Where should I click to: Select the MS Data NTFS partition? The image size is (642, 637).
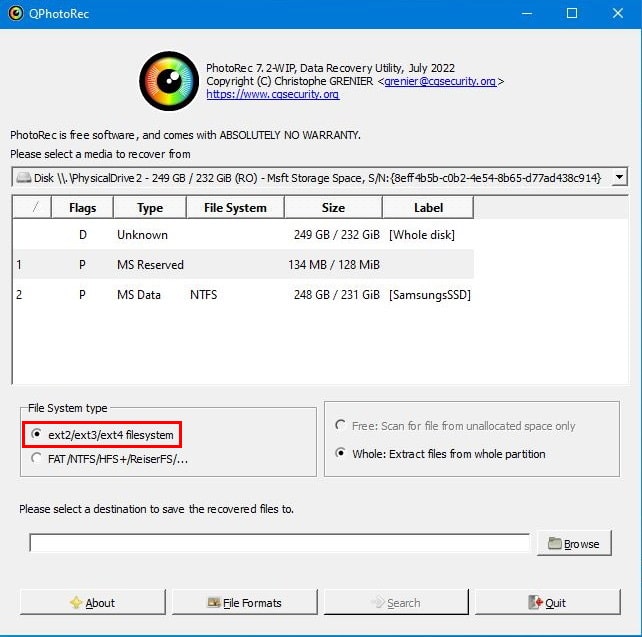tap(244, 294)
